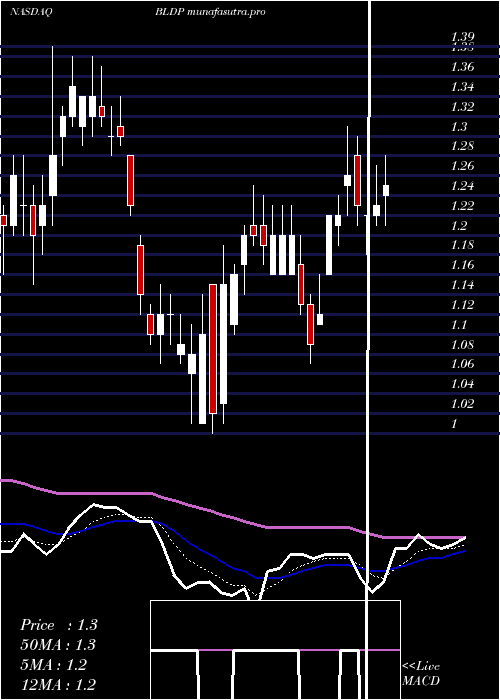The image size is (500, 700).
Task: Click the Price : 1.3 readout
Action: pos(58,625)
